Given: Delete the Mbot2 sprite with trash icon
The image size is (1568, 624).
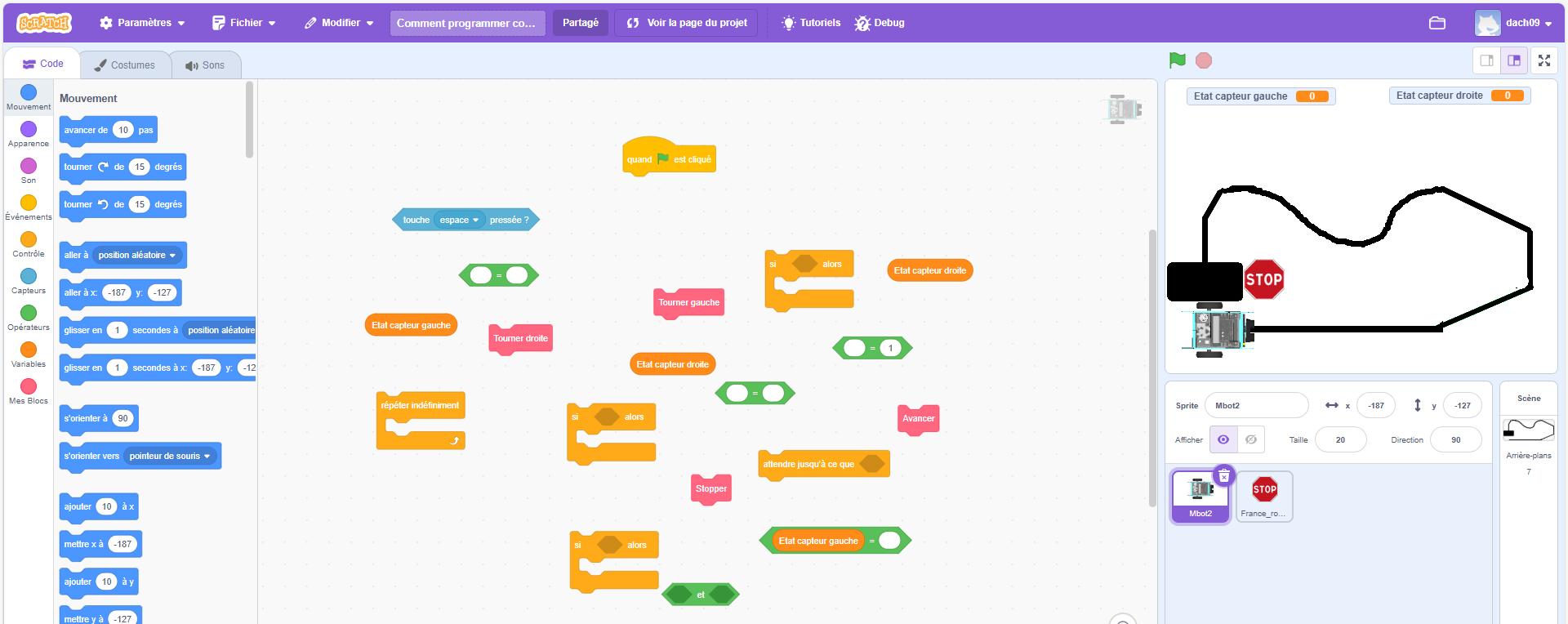Looking at the screenshot, I should (x=1223, y=475).
